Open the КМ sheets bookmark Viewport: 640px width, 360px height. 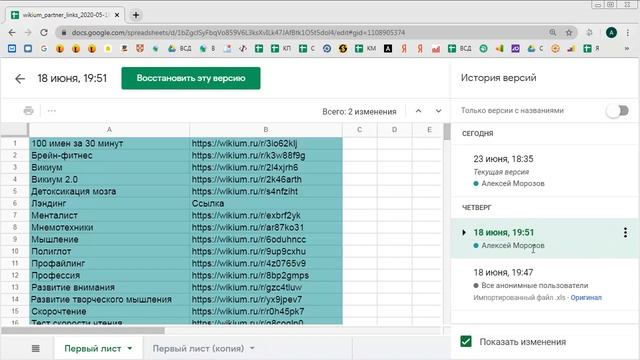(365, 49)
